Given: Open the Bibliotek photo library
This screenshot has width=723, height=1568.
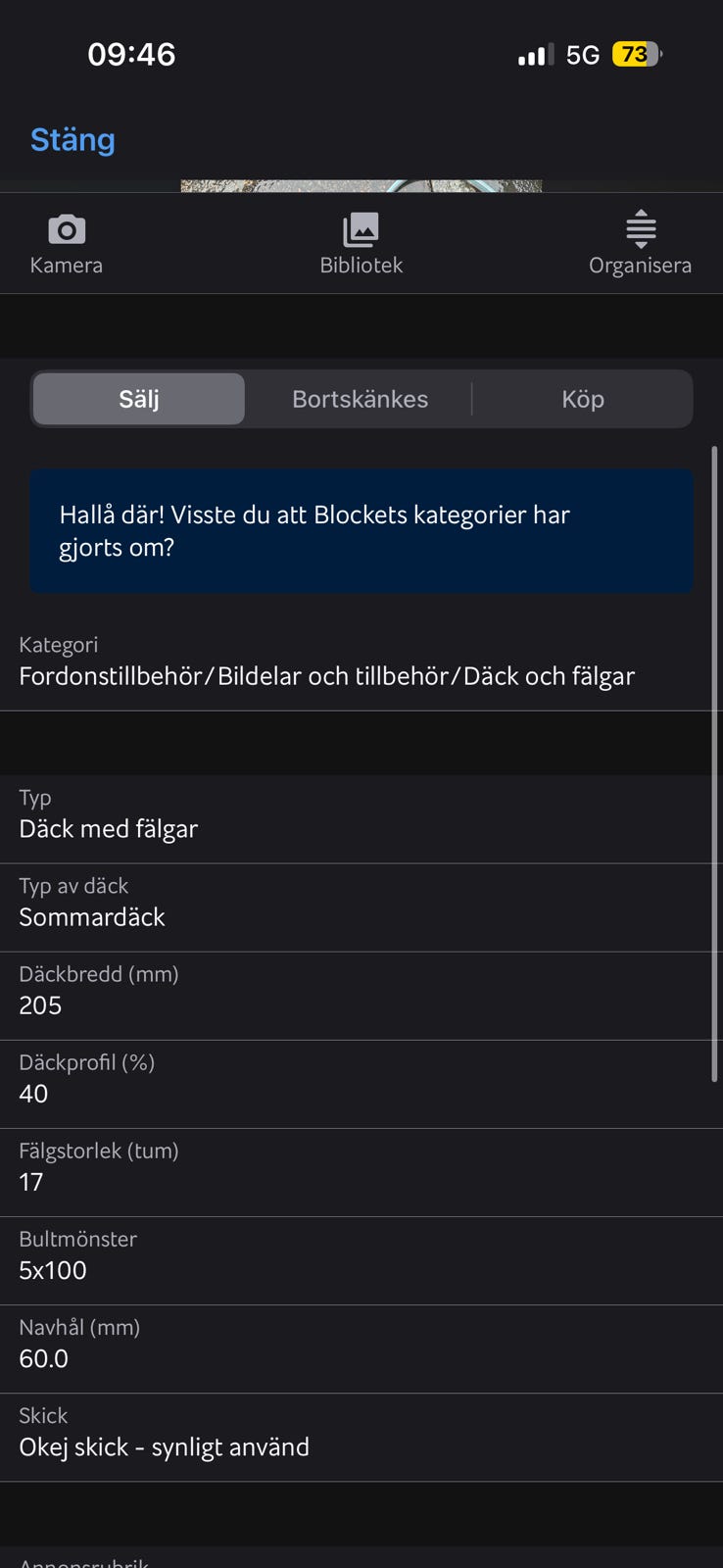Looking at the screenshot, I should (x=361, y=243).
